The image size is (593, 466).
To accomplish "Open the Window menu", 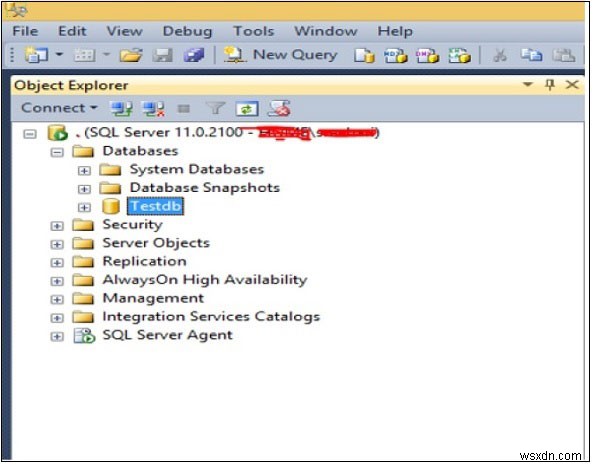I will click(x=326, y=31).
